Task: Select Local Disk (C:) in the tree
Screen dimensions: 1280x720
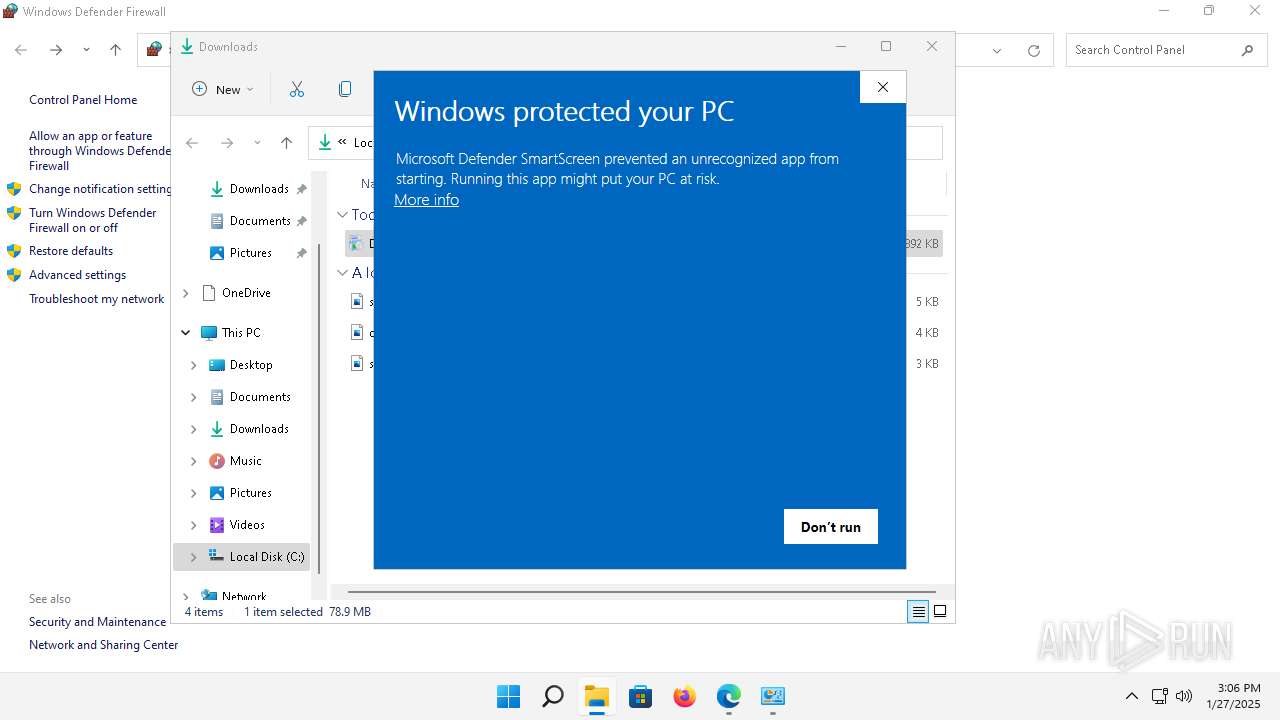Action: pos(256,557)
